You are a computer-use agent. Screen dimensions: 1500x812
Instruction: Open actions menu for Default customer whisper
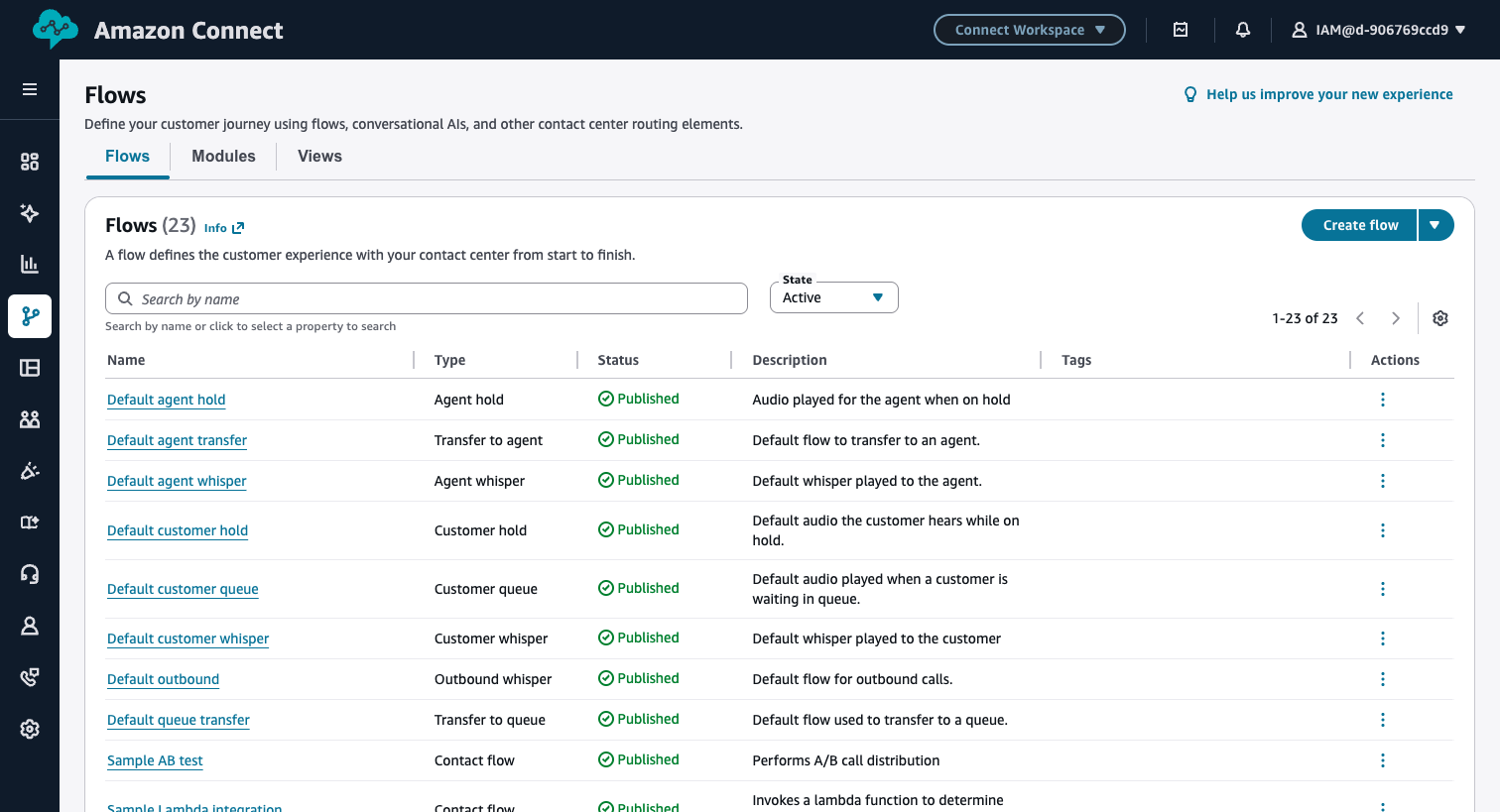coord(1383,638)
